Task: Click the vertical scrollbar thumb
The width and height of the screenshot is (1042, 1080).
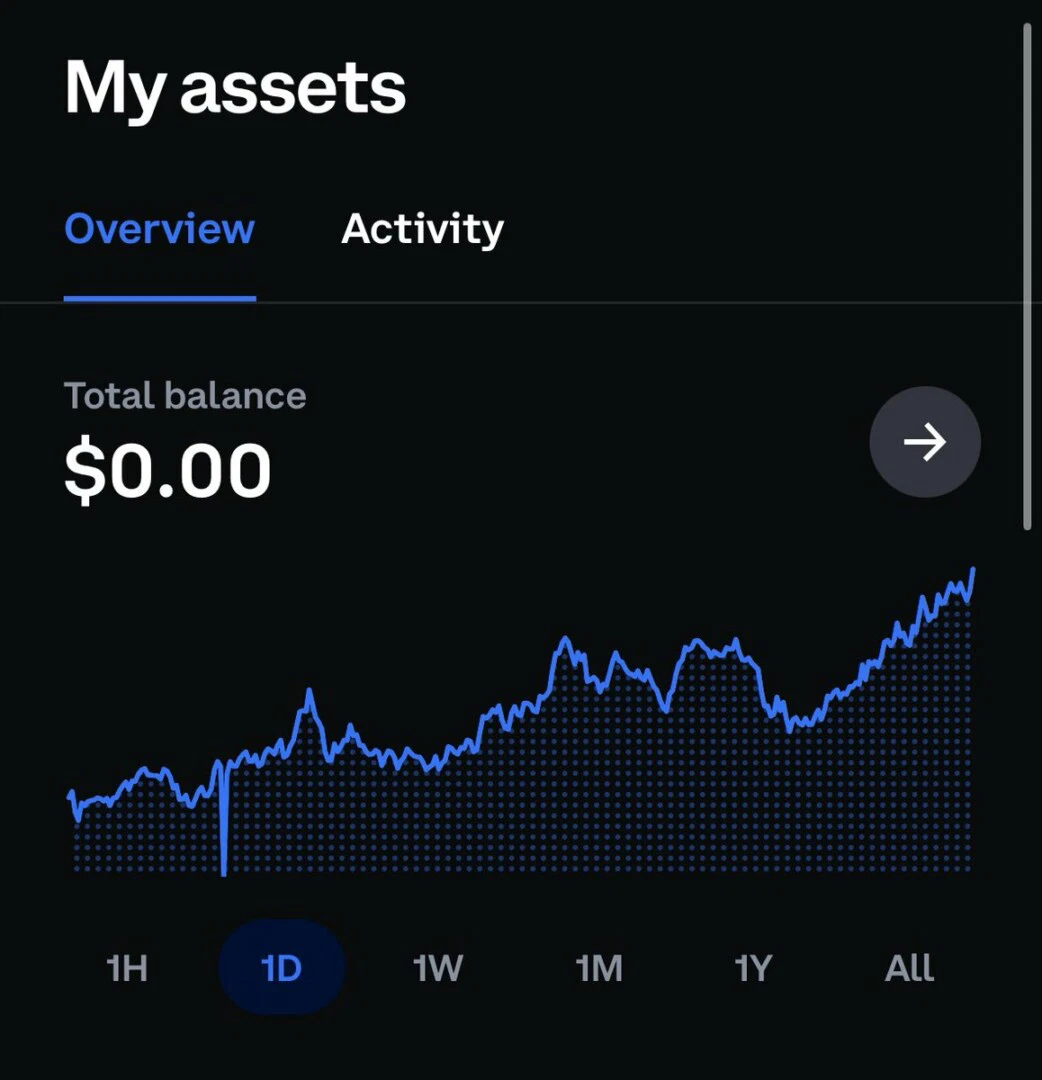Action: coord(1027,276)
